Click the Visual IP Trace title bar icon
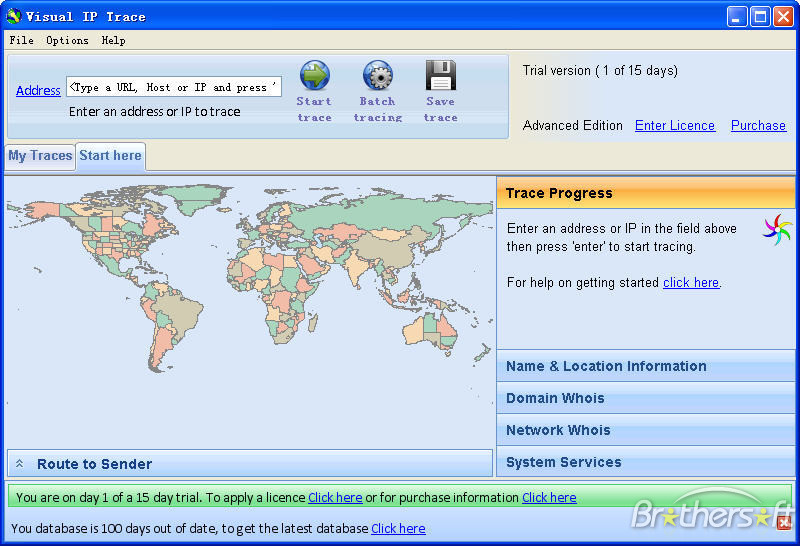 pyautogui.click(x=14, y=16)
